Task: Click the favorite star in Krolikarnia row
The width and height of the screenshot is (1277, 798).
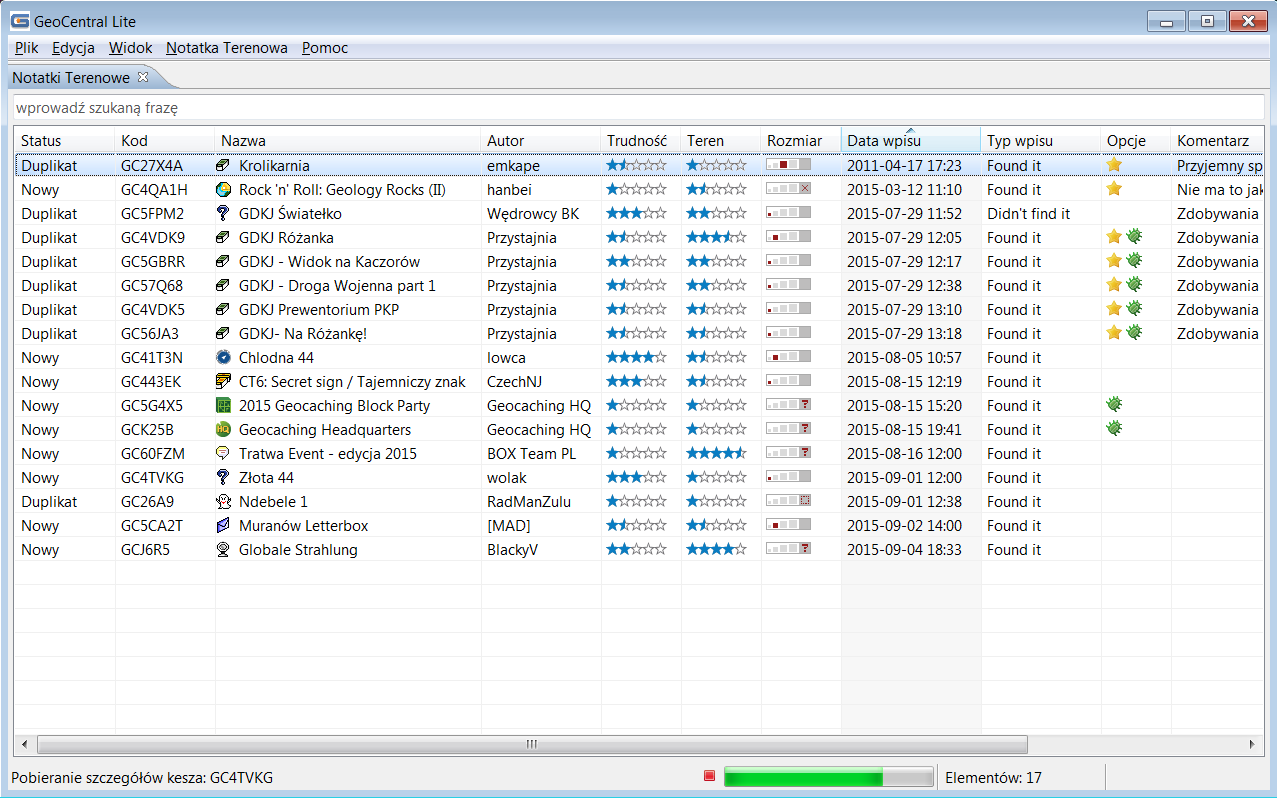Action: coord(1114,166)
